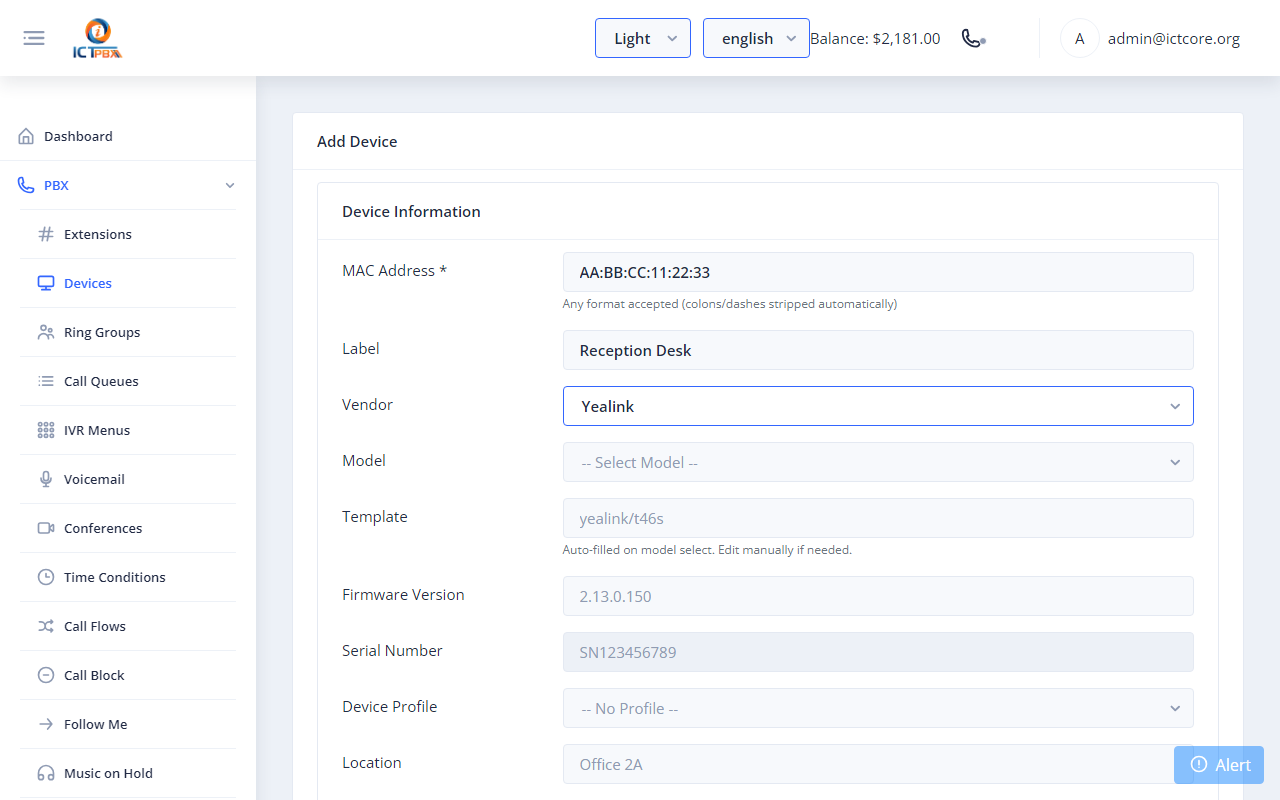Viewport: 1280px width, 800px height.
Task: Click the Call Queues list icon
Action: (46, 381)
